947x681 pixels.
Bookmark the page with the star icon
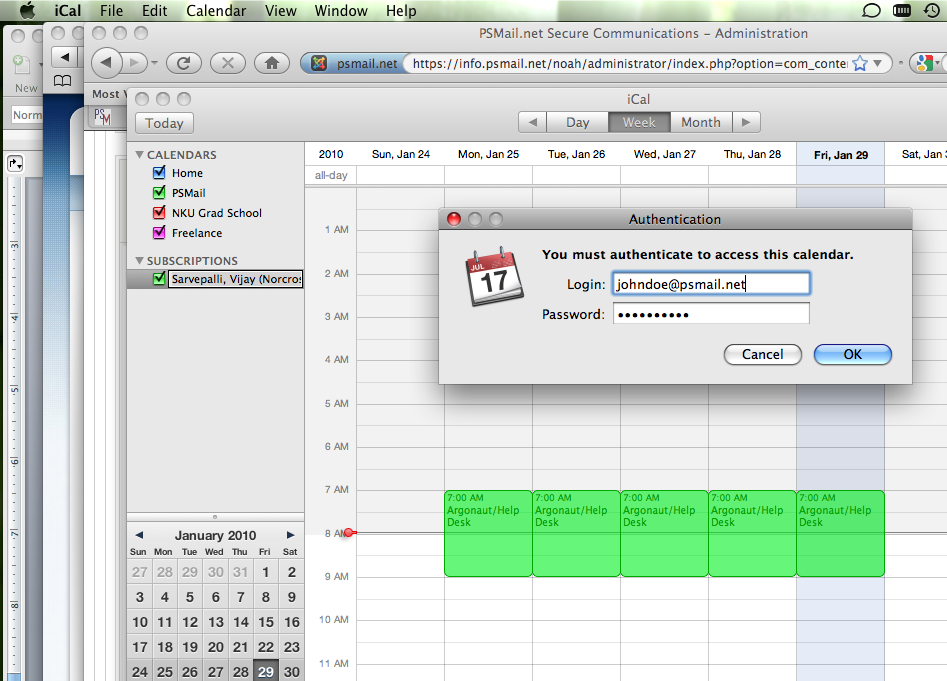859,63
